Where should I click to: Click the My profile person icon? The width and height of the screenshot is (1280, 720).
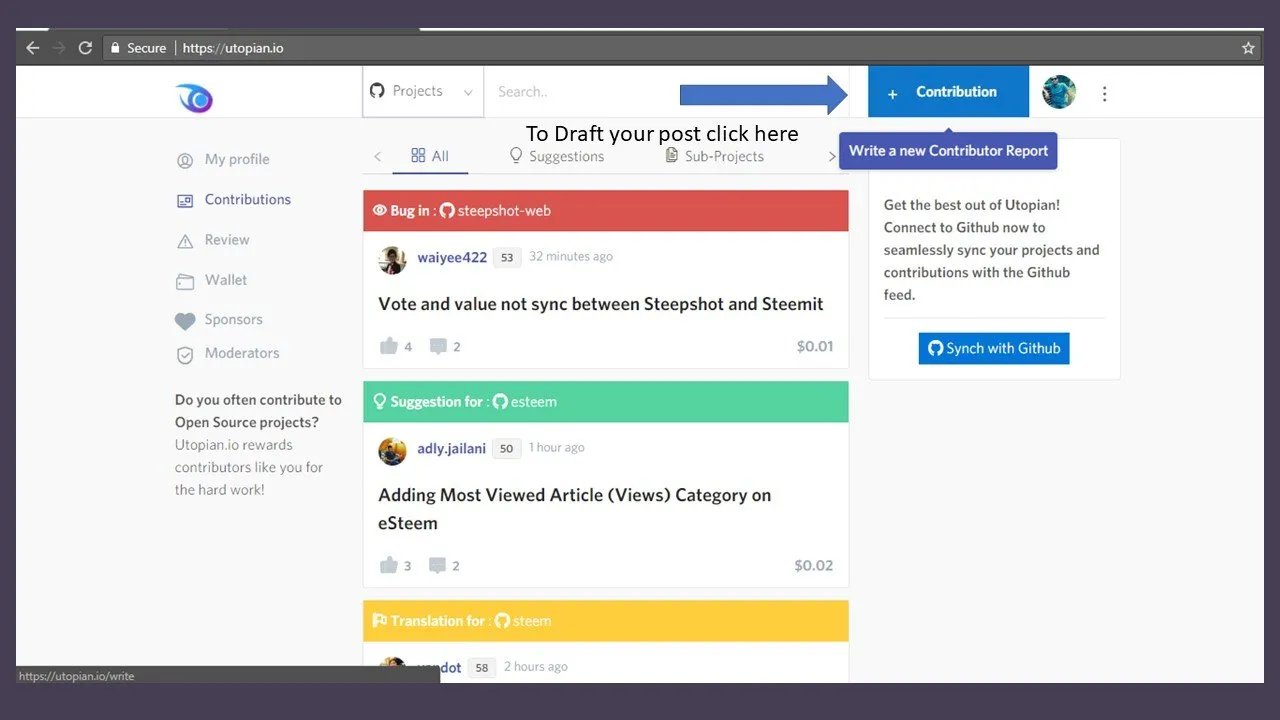click(x=185, y=161)
